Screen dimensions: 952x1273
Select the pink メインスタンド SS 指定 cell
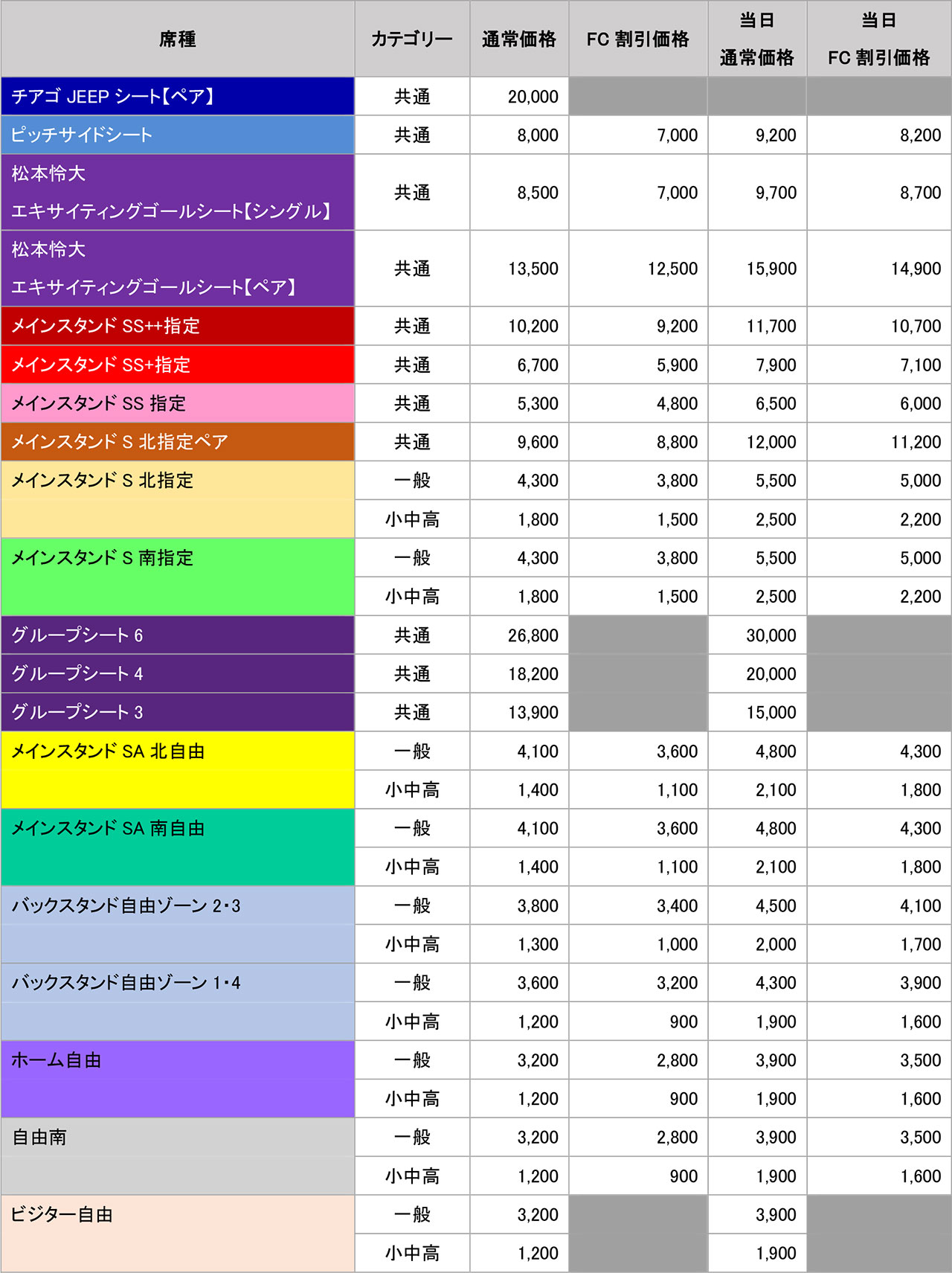point(178,403)
